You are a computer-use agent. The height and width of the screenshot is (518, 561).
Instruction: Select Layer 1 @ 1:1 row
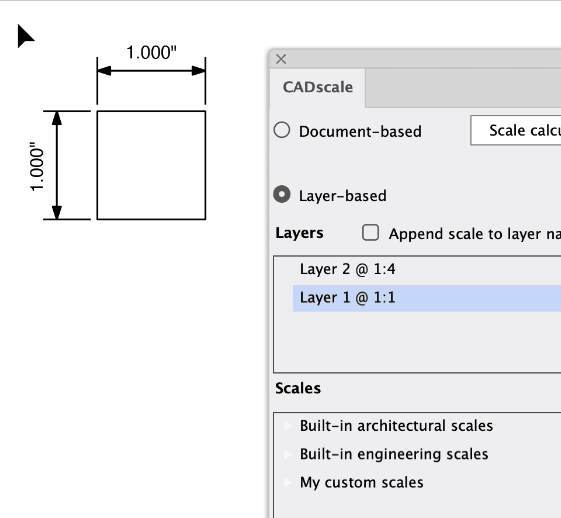[x=427, y=298]
